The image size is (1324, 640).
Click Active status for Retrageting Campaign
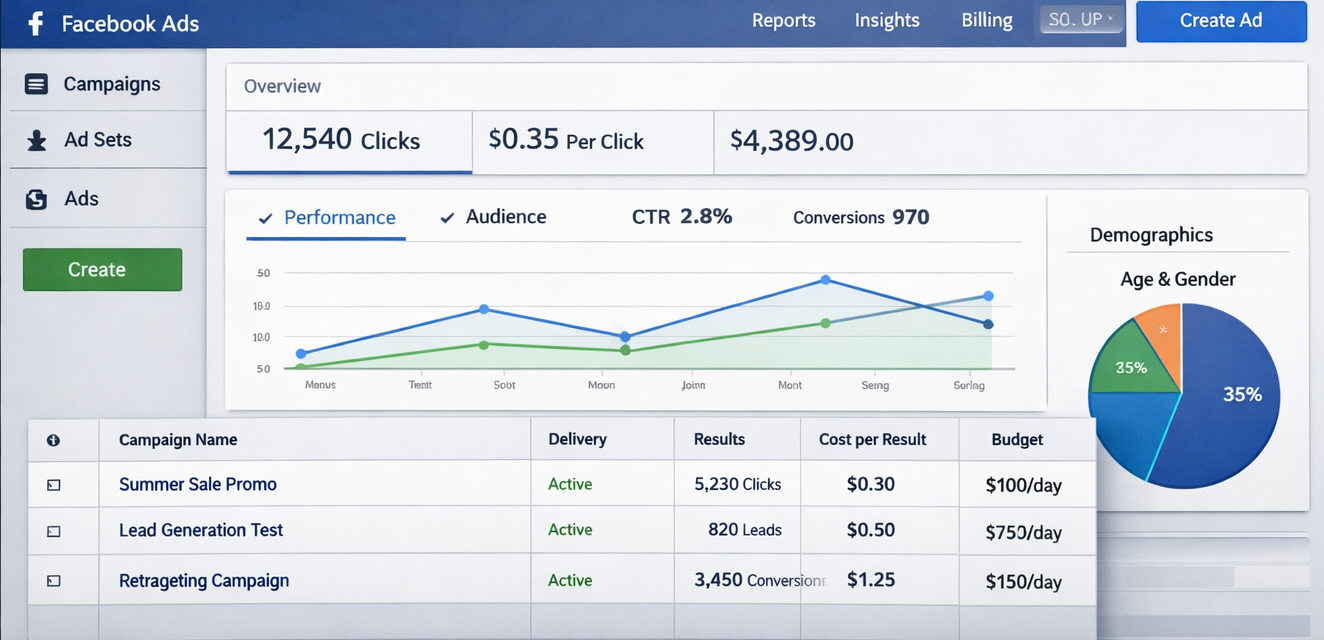coord(570,580)
